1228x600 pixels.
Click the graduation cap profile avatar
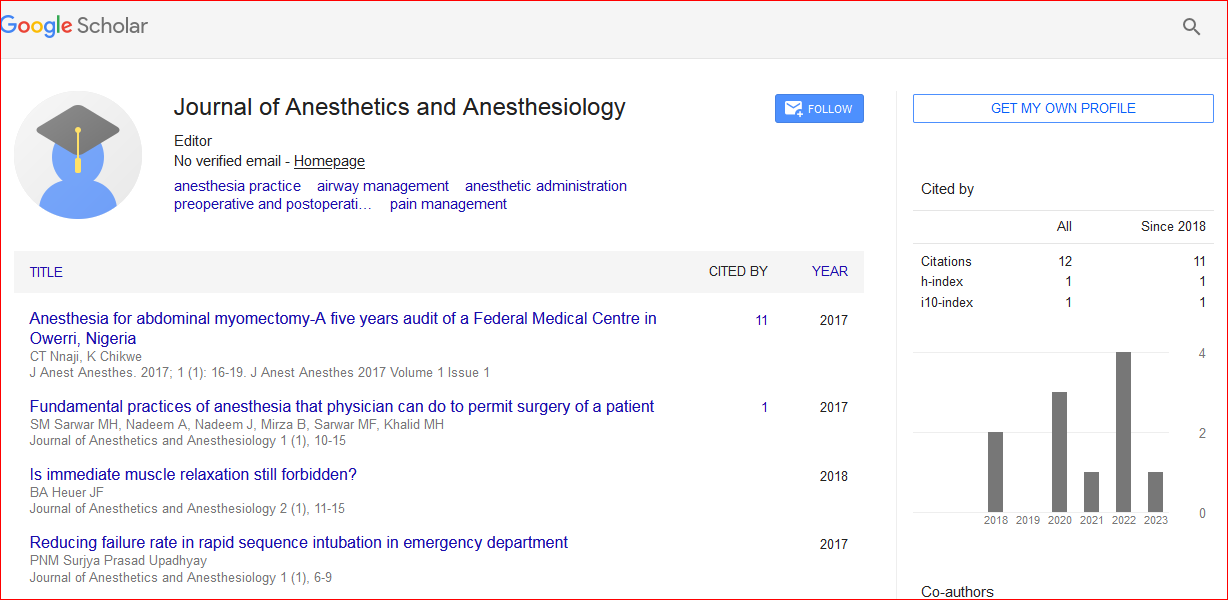pyautogui.click(x=78, y=155)
